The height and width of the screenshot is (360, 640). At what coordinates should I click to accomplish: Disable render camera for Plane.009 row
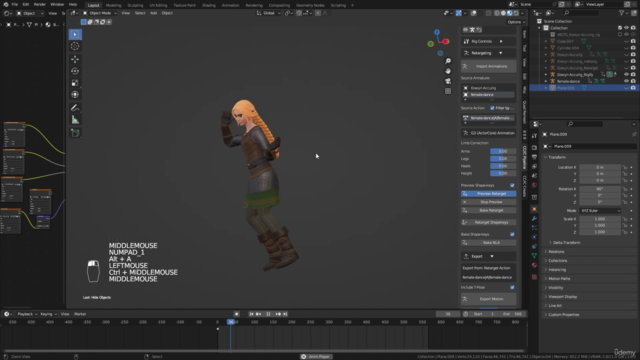[x=633, y=88]
